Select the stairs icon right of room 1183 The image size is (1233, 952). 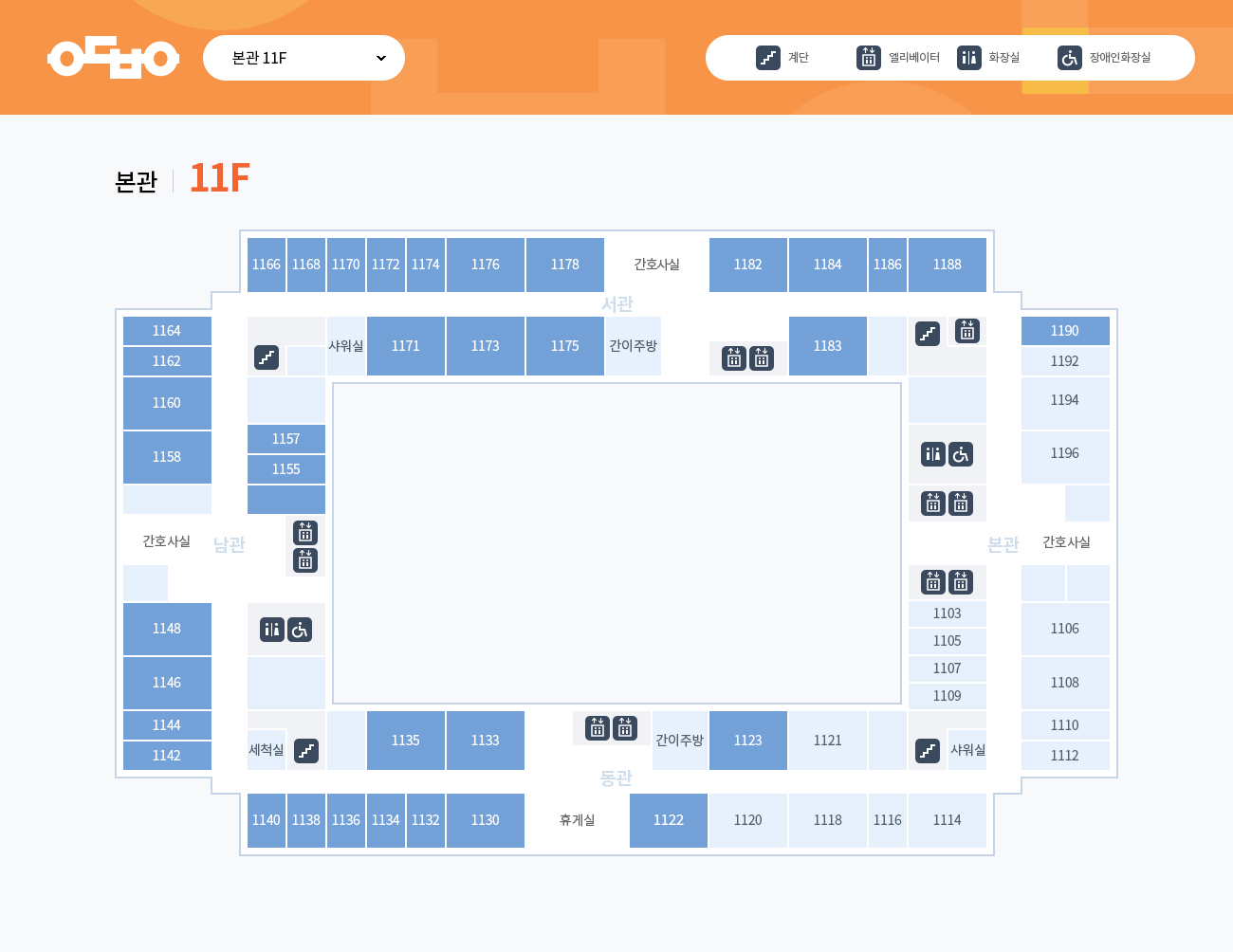coord(928,334)
